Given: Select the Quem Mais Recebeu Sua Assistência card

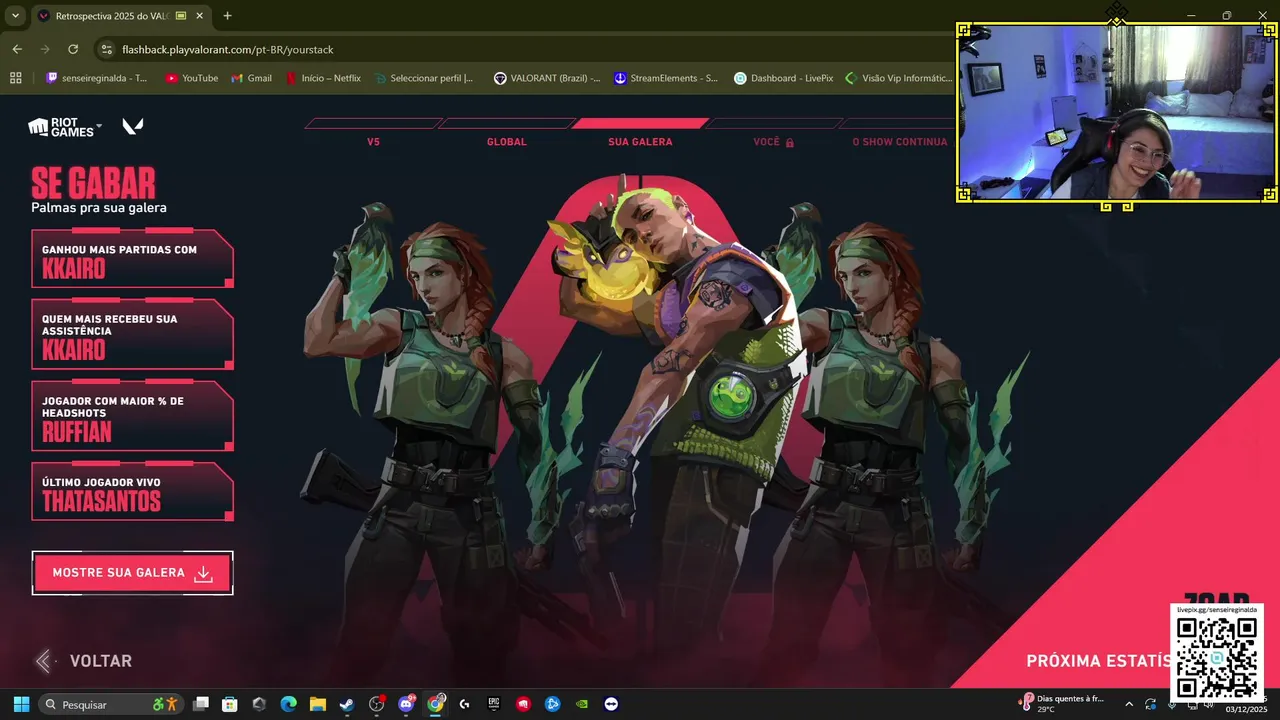Looking at the screenshot, I should click(x=132, y=334).
